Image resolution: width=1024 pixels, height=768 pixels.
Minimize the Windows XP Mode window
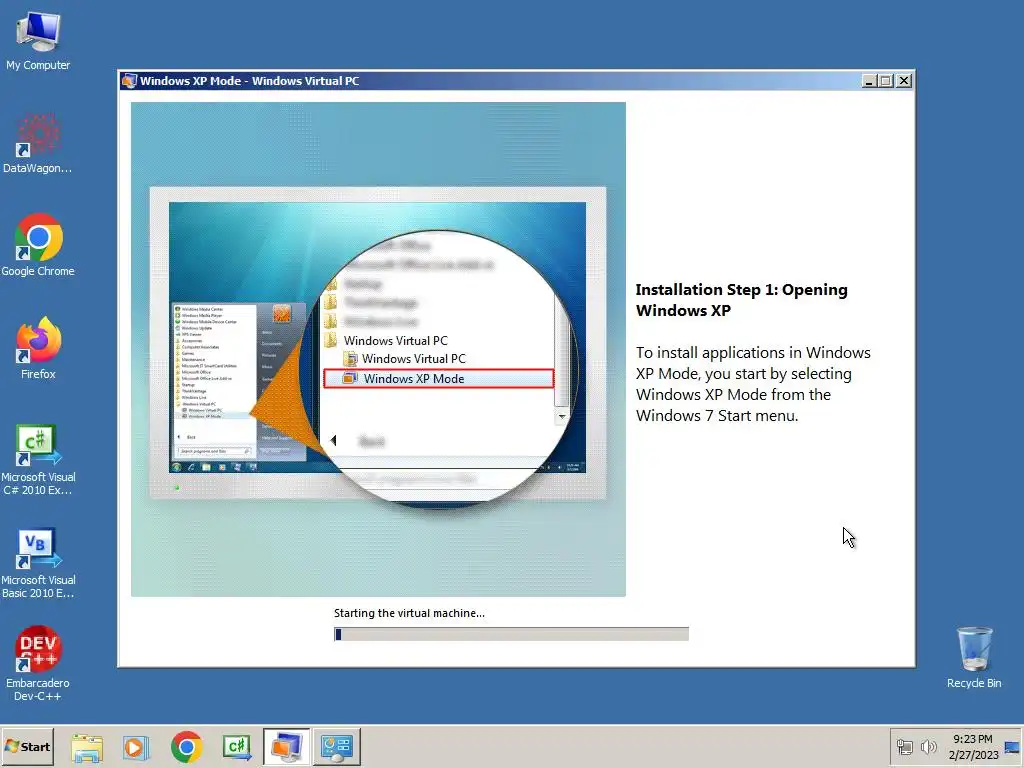point(869,81)
